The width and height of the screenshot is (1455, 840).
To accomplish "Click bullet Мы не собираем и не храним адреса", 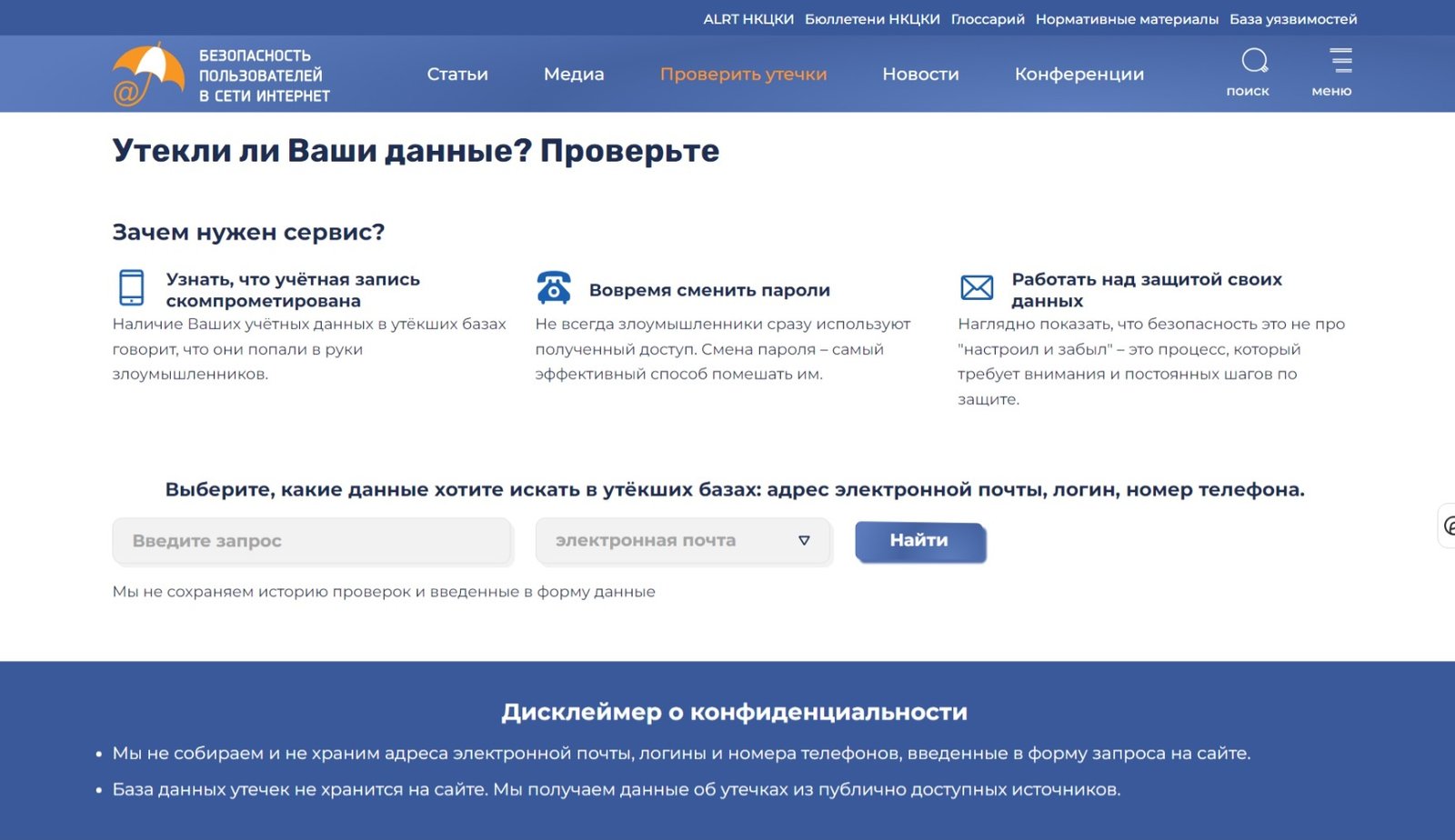I will [681, 754].
